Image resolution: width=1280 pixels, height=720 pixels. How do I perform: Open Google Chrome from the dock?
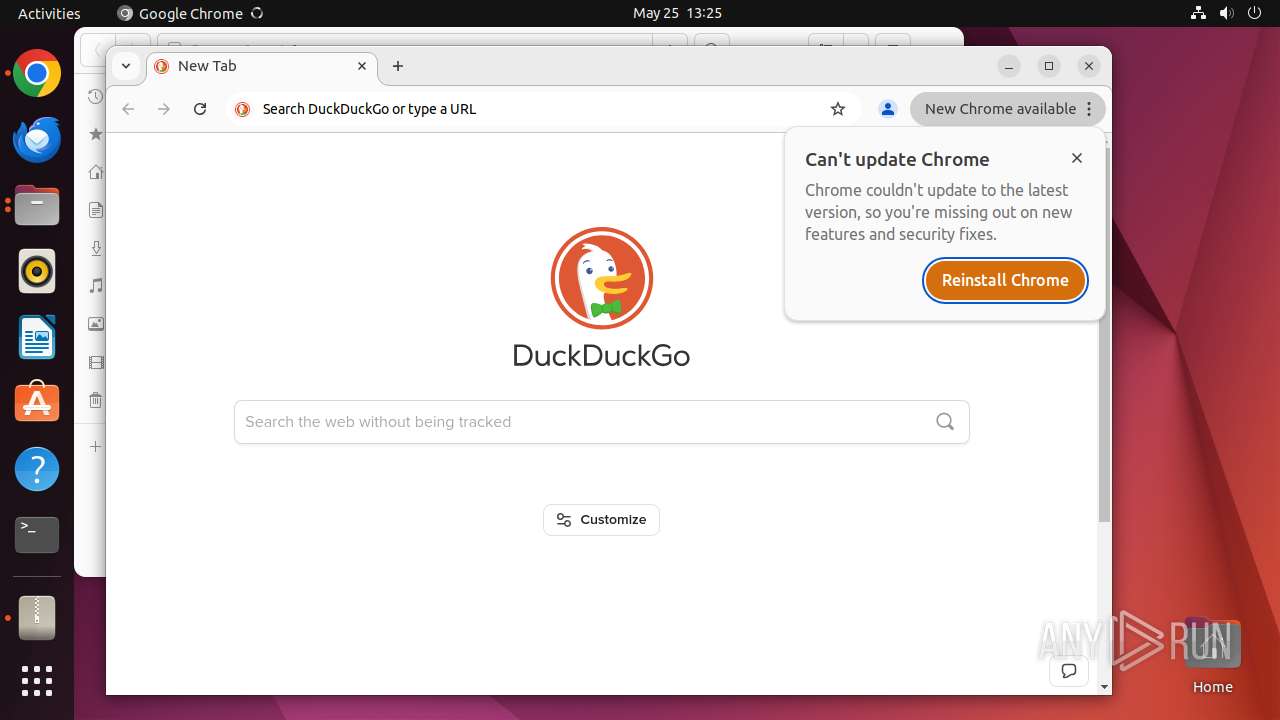tap(37, 74)
